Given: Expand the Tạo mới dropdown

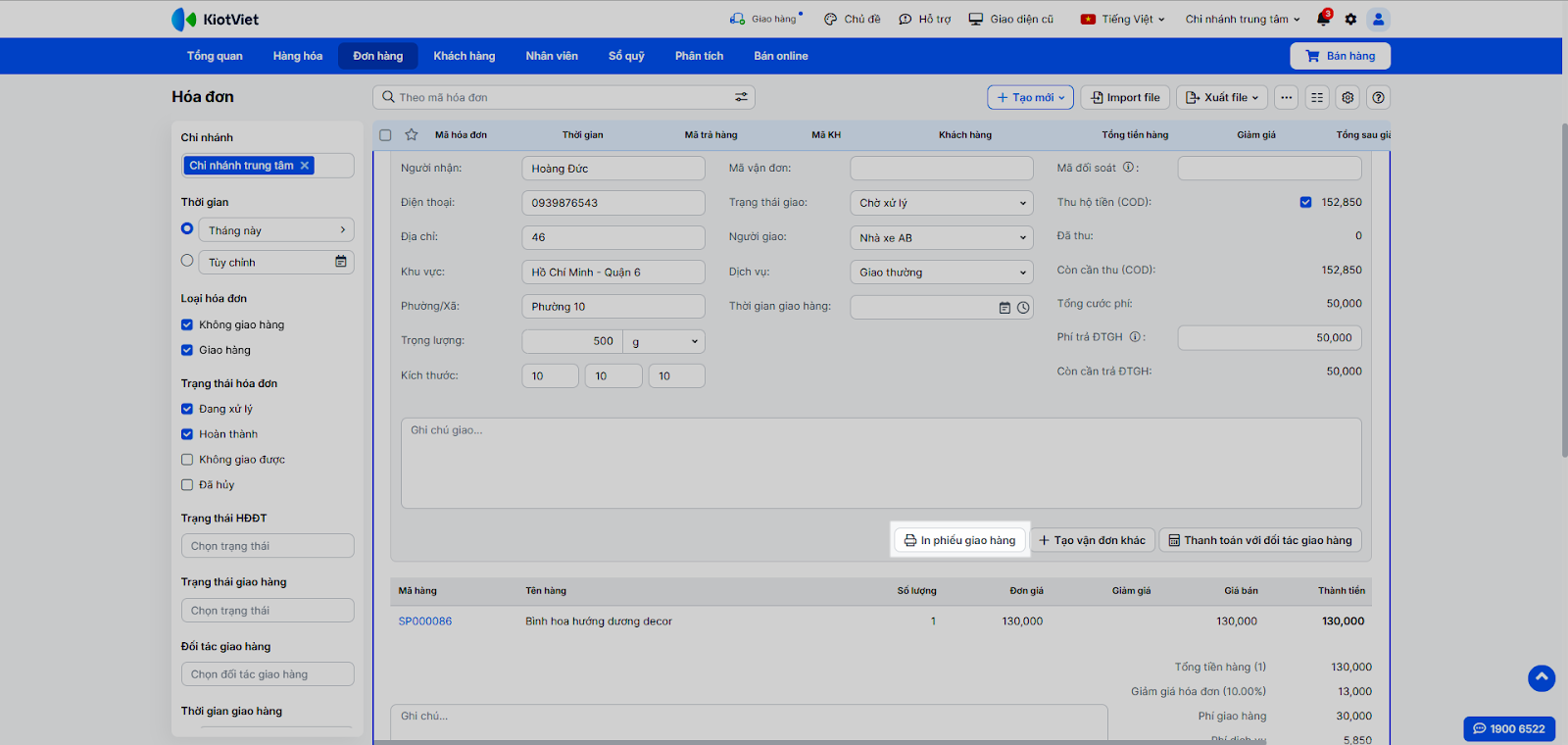Looking at the screenshot, I should (1031, 97).
